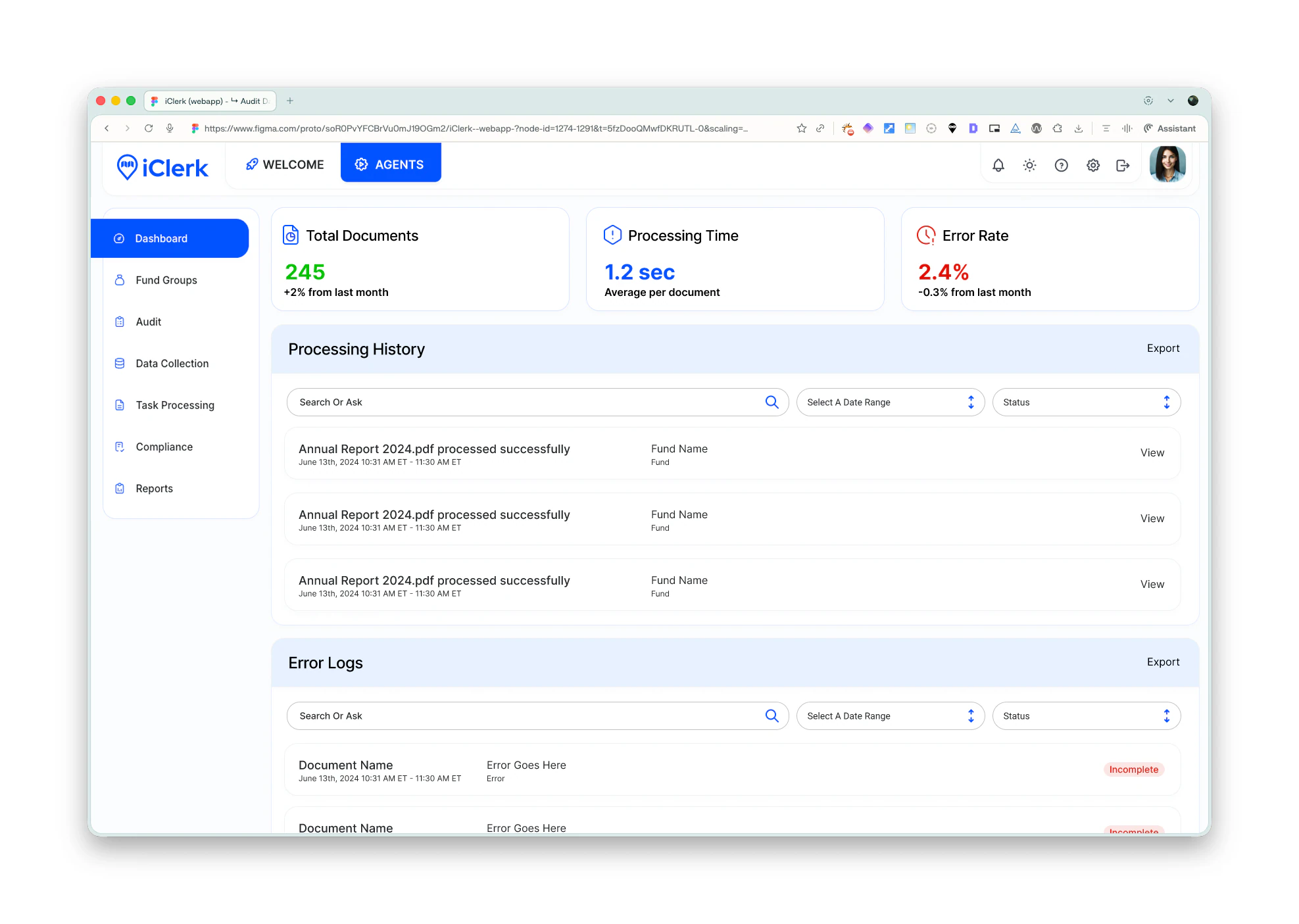View the third Annual Report 2024.pdf entry
This screenshot has width=1299, height=924.
click(1152, 584)
